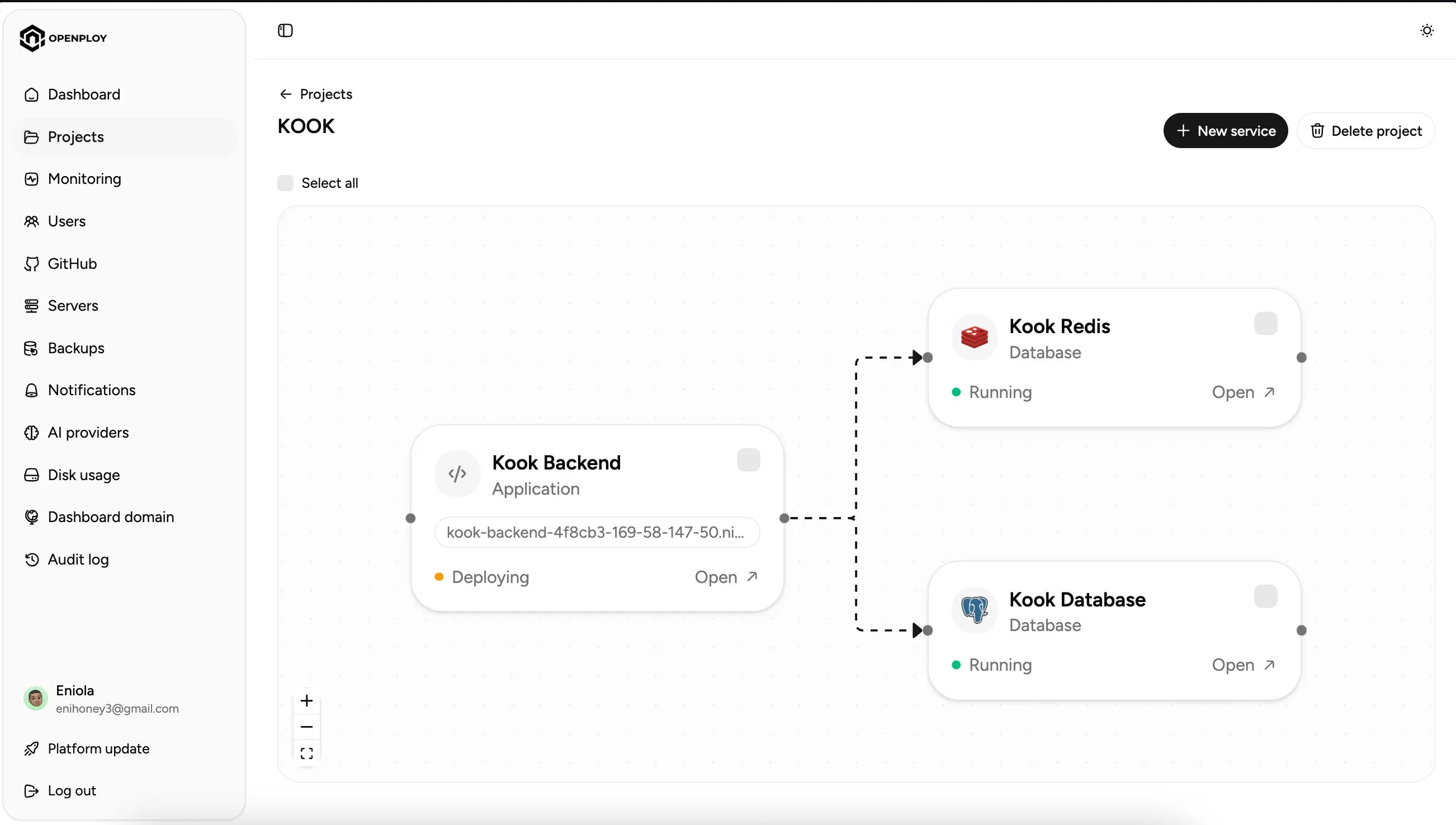
Task: Select the Kook Backend card checkbox
Action: (748, 460)
